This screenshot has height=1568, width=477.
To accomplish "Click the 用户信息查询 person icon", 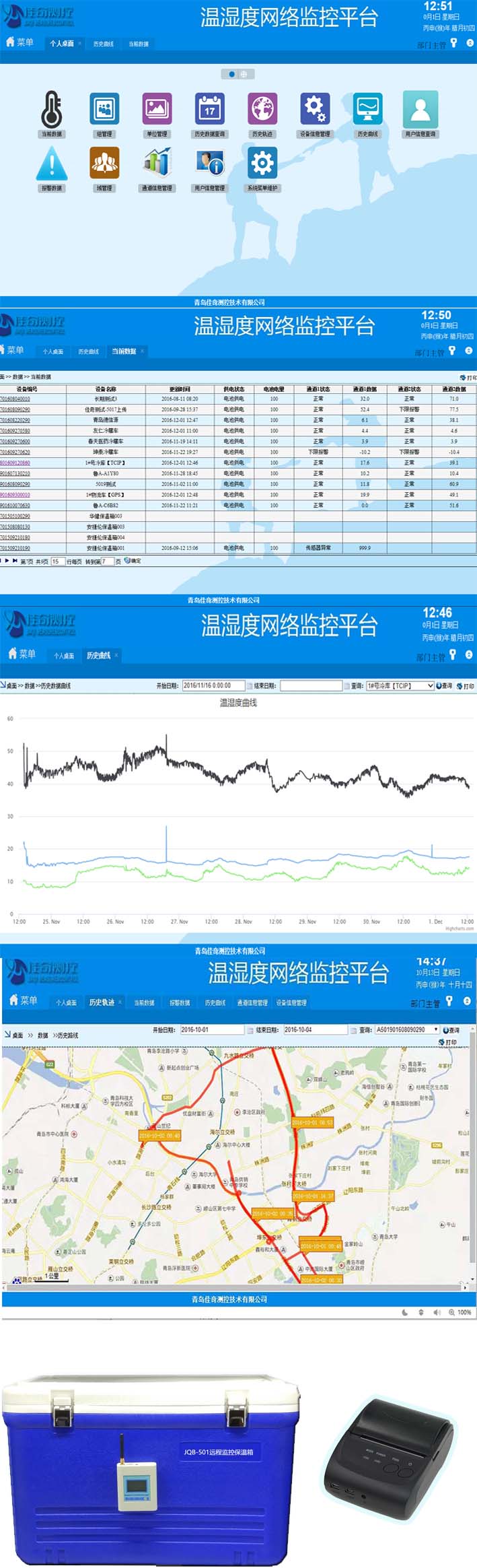I will coord(420,108).
